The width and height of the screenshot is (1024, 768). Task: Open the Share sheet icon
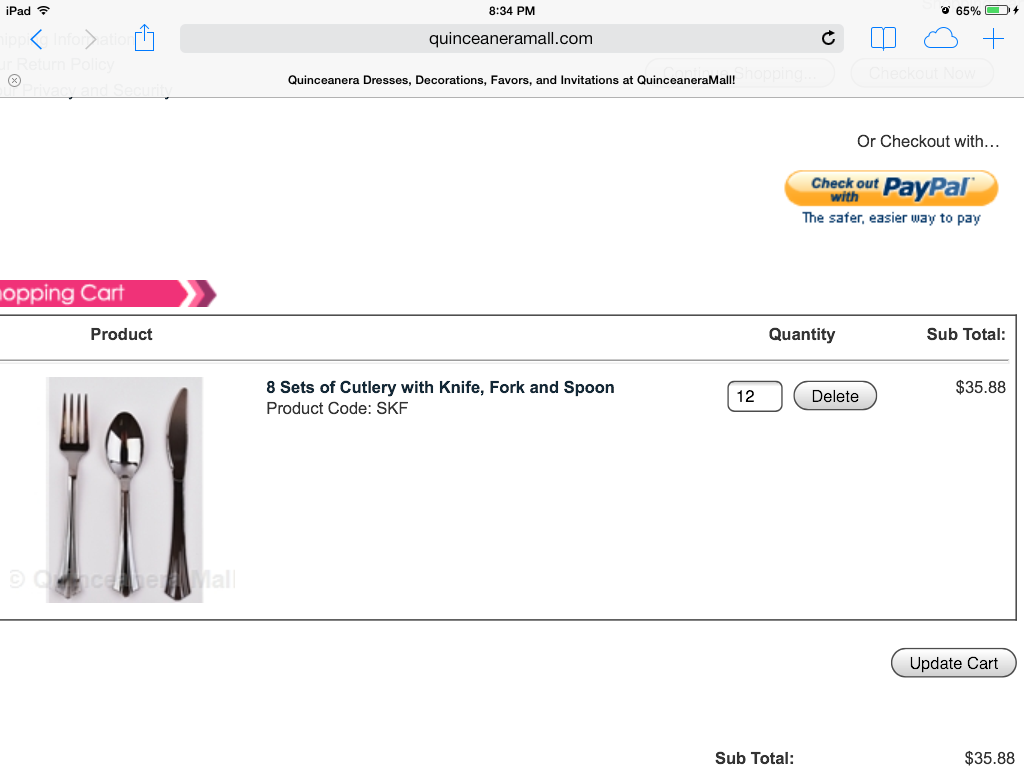[144, 38]
